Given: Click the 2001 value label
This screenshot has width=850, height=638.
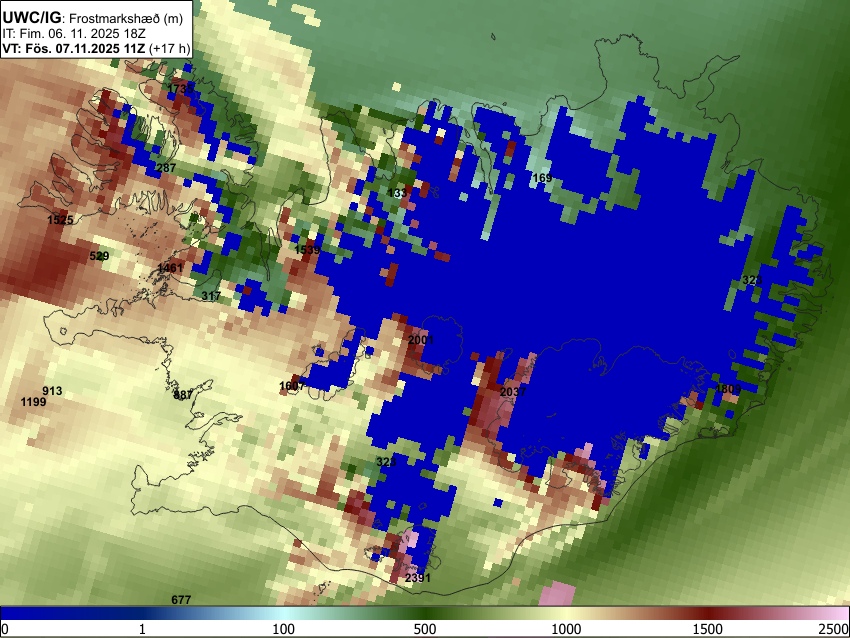Looking at the screenshot, I should pos(421,340).
